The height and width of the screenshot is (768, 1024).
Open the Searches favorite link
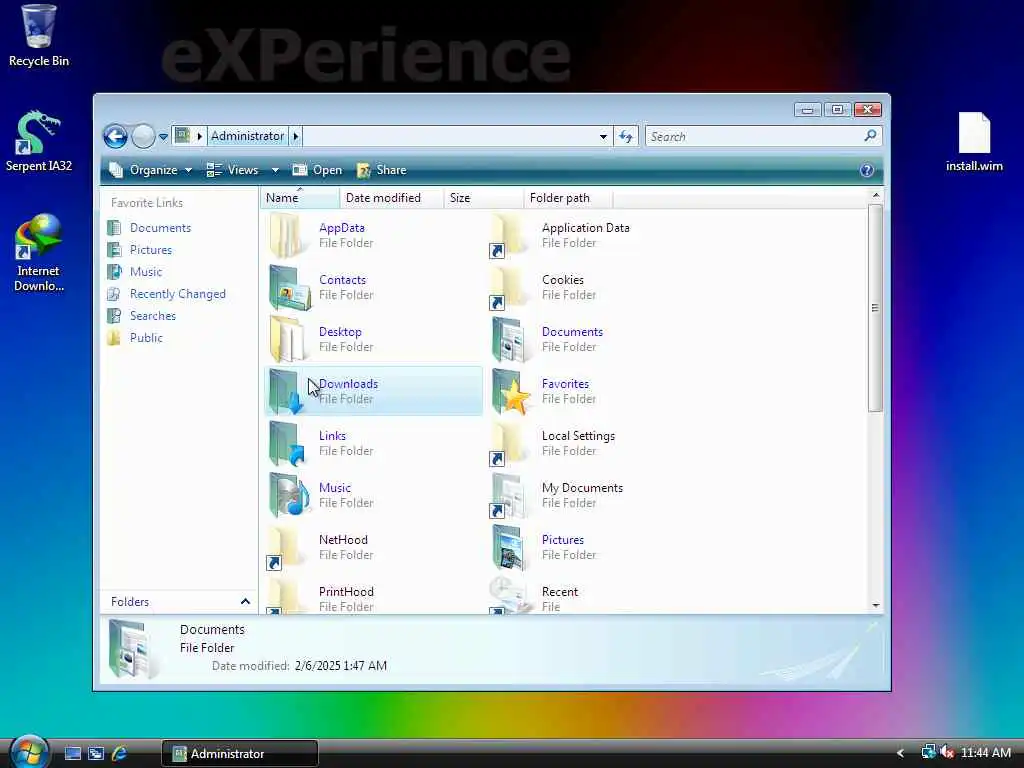coord(153,315)
